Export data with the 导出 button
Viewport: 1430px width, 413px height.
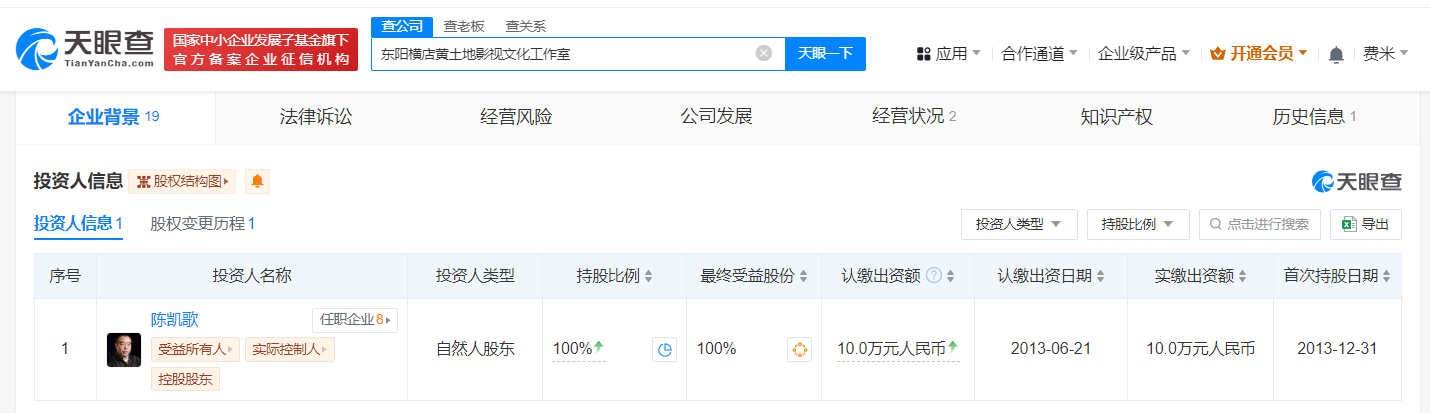tap(1365, 224)
